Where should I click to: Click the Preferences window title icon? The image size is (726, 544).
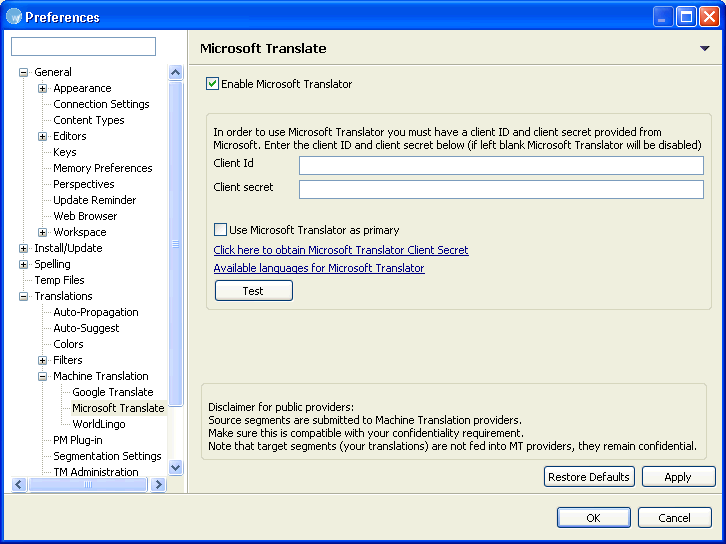pos(14,17)
